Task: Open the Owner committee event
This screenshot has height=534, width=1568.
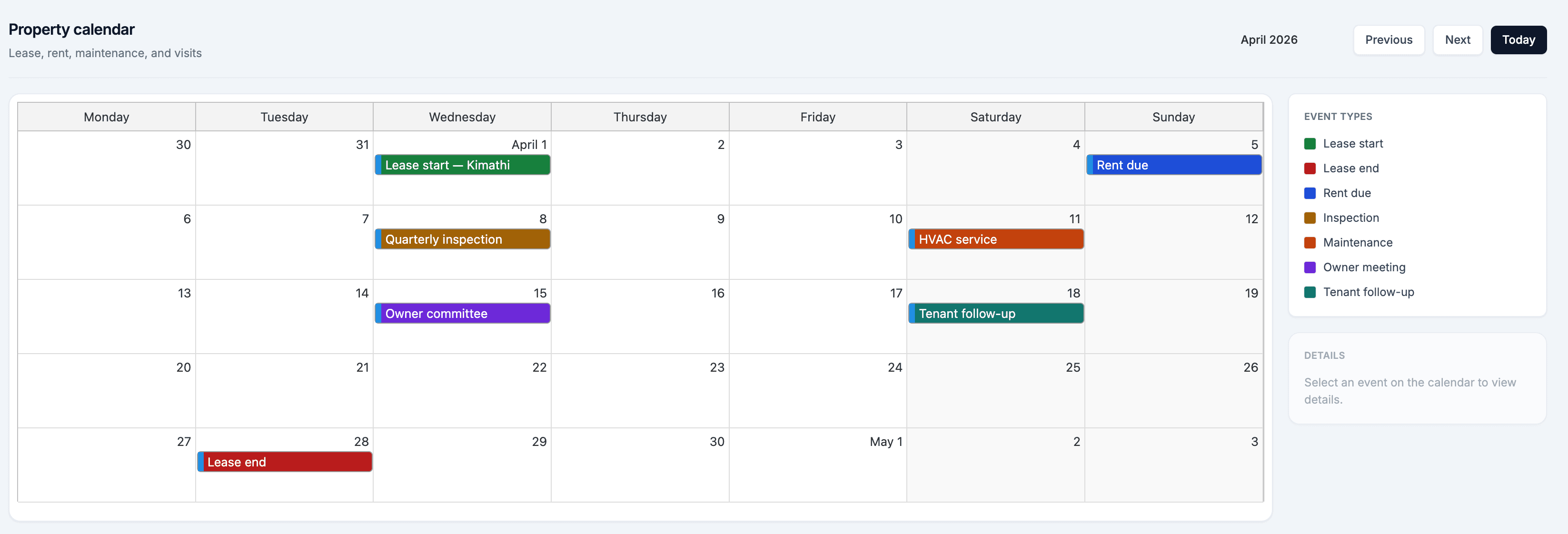Action: click(x=462, y=313)
